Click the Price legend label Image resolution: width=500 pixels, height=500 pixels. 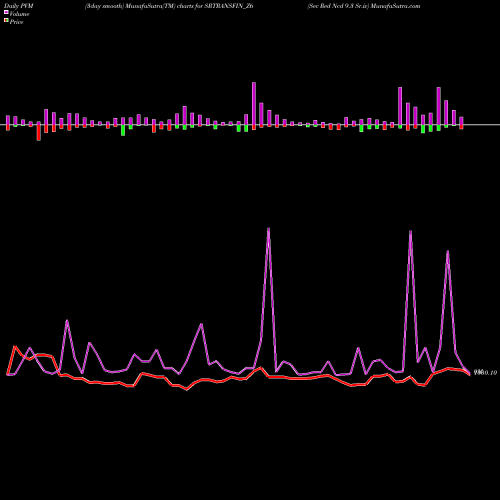coord(16,22)
